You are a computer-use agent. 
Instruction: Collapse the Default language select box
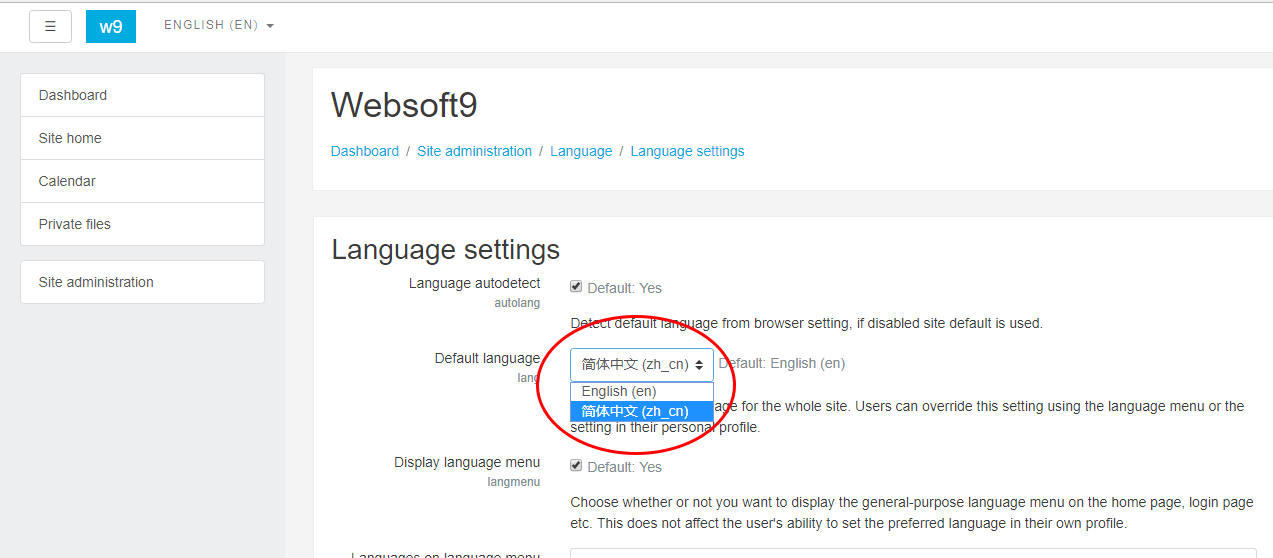(641, 364)
